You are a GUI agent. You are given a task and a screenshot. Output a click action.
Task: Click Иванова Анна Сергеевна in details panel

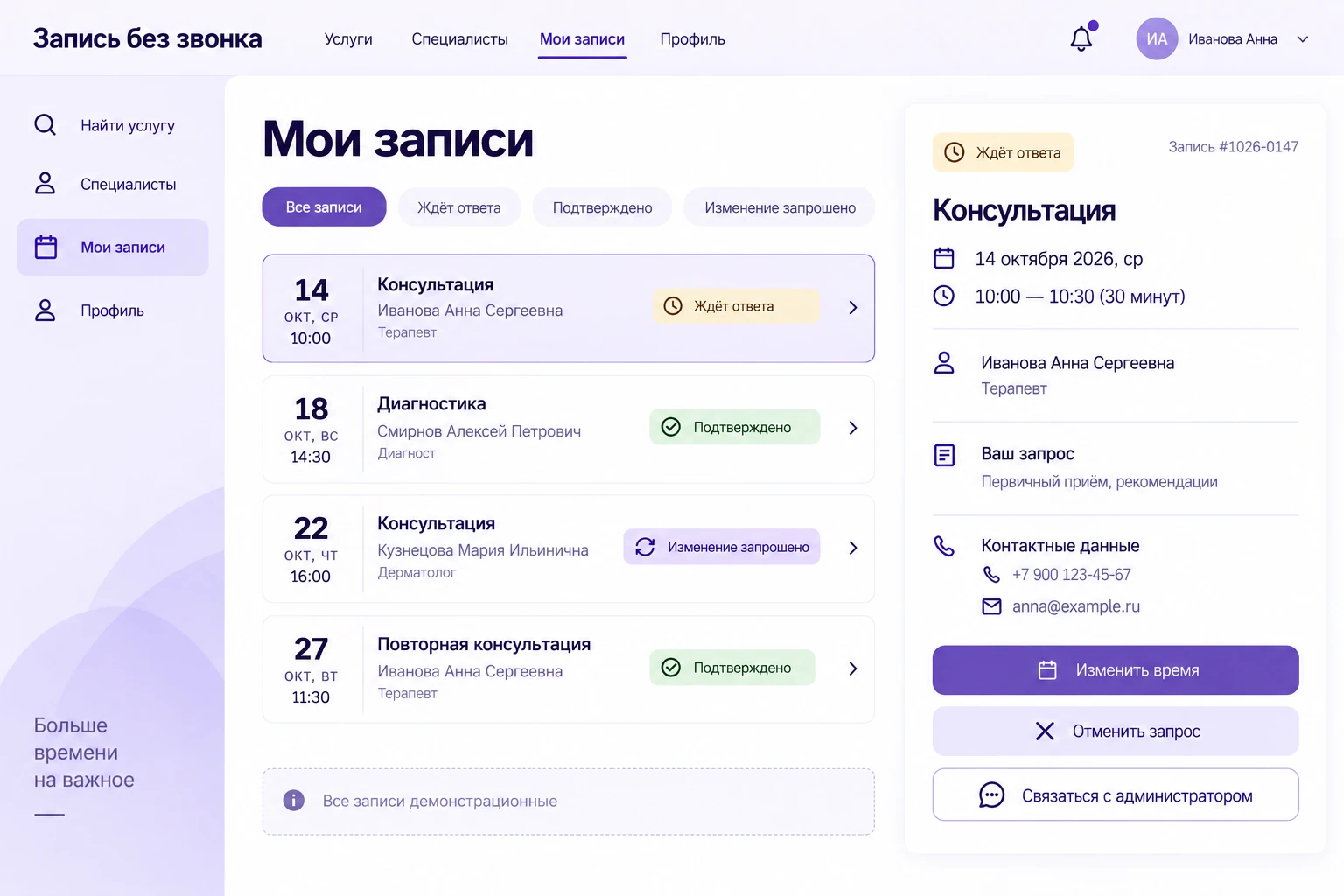tap(1078, 363)
